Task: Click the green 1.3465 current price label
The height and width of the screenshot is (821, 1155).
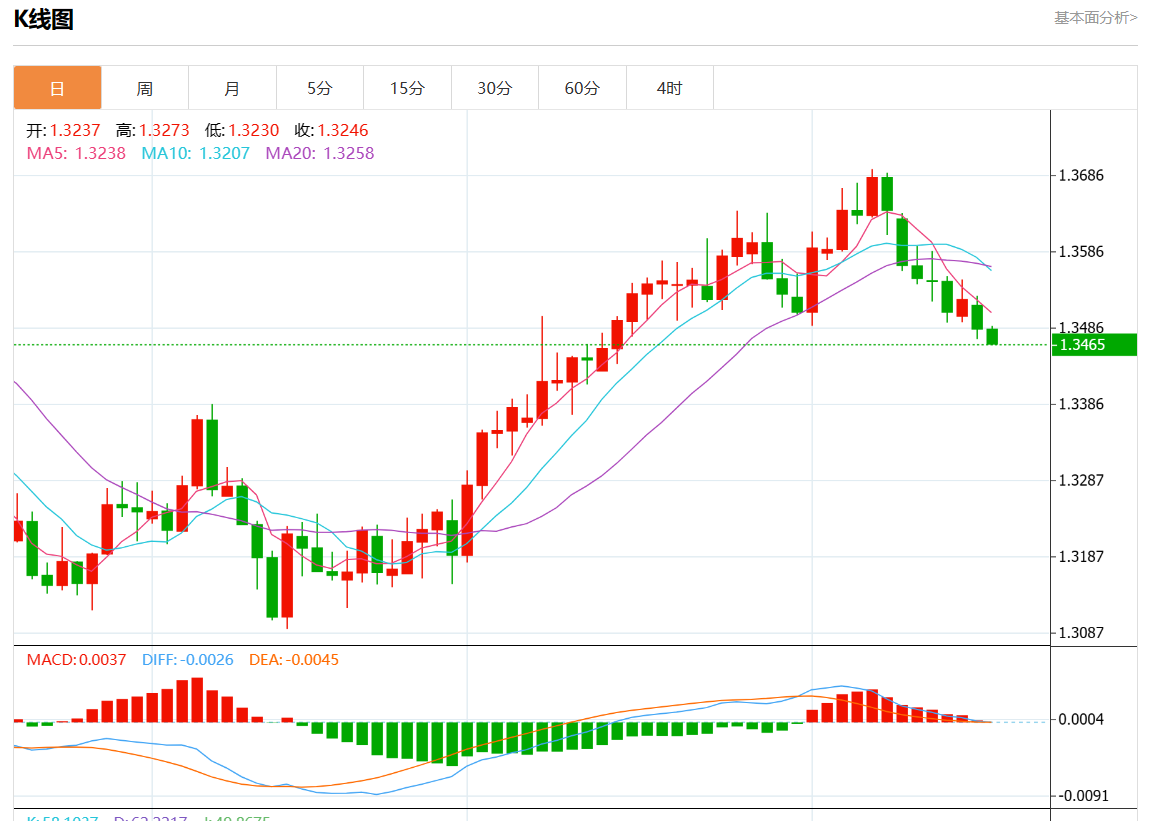Action: click(1094, 345)
